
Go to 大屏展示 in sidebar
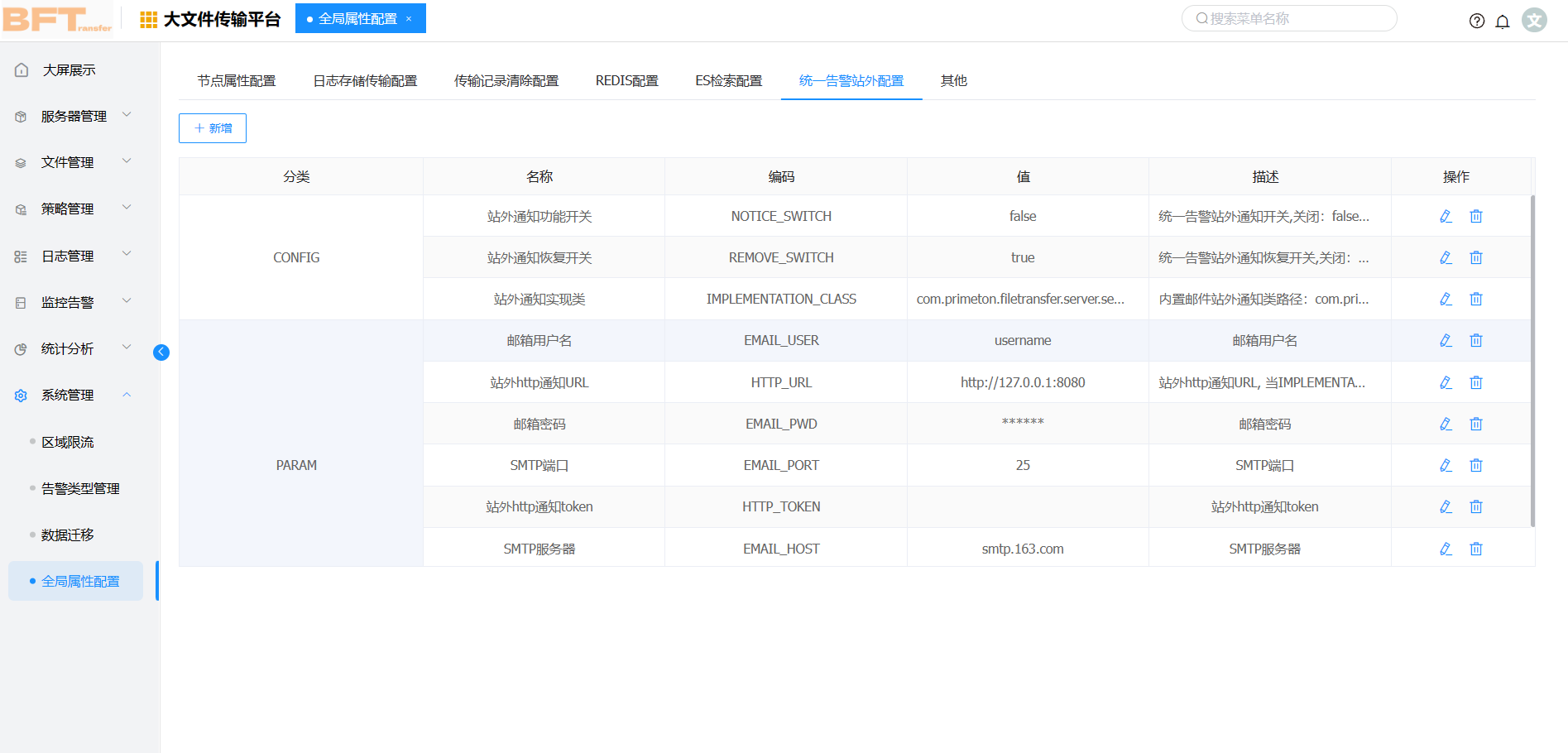pyautogui.click(x=69, y=70)
